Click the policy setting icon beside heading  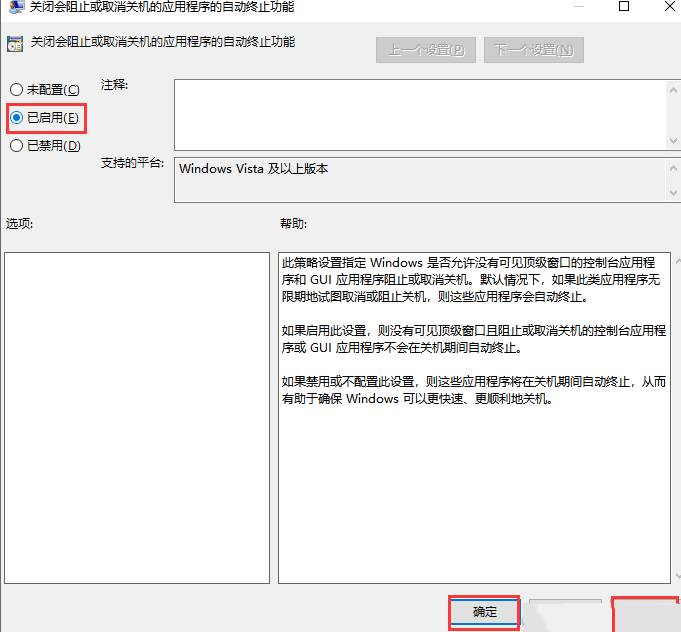point(15,44)
